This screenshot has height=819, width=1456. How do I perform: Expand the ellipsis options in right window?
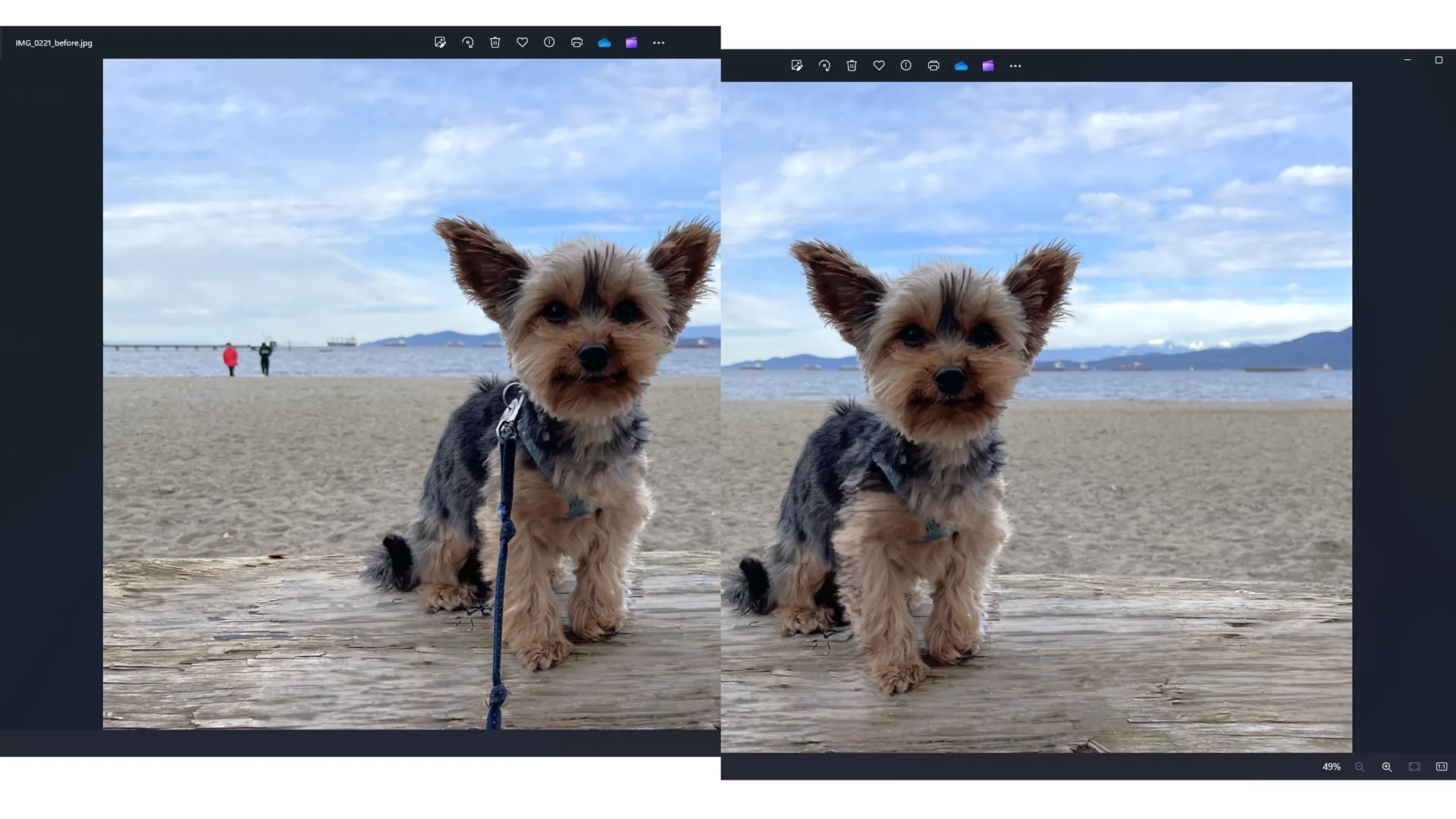[1015, 66]
